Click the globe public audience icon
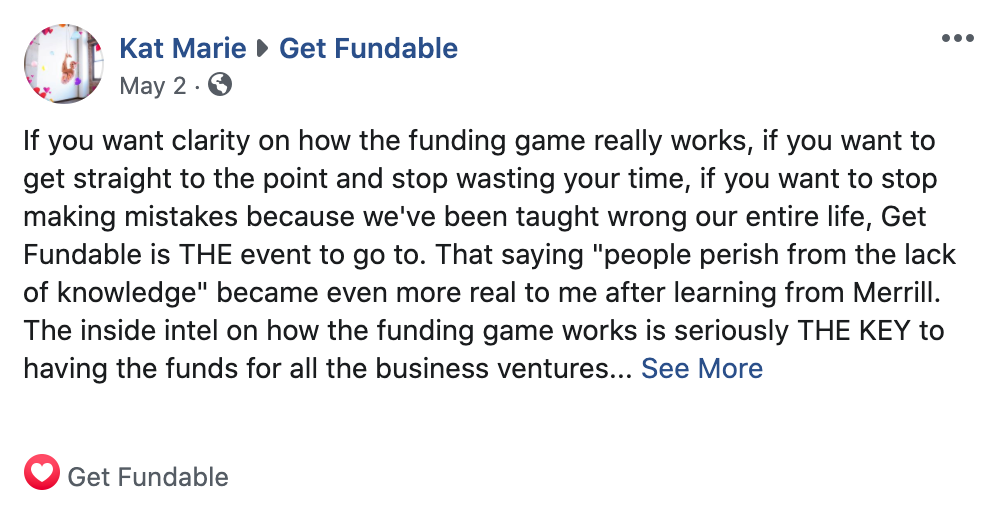The image size is (992, 514). [220, 85]
